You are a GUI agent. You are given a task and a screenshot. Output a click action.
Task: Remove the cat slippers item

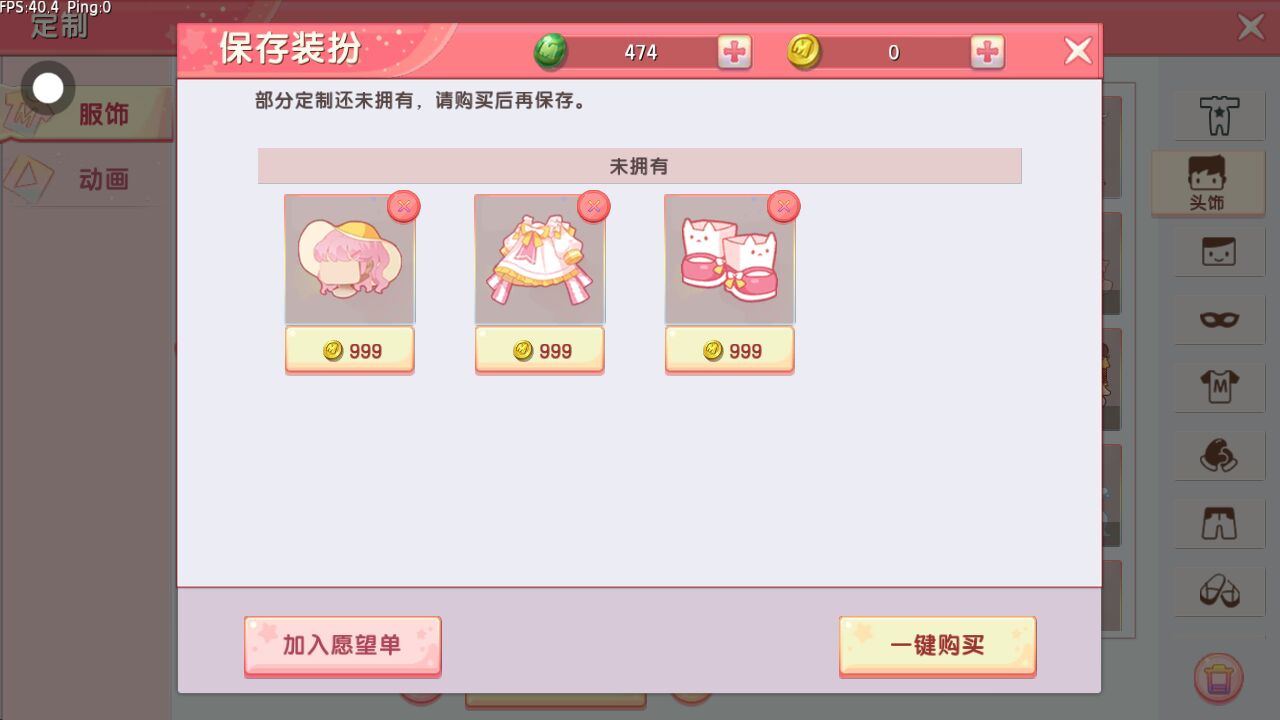tap(784, 206)
